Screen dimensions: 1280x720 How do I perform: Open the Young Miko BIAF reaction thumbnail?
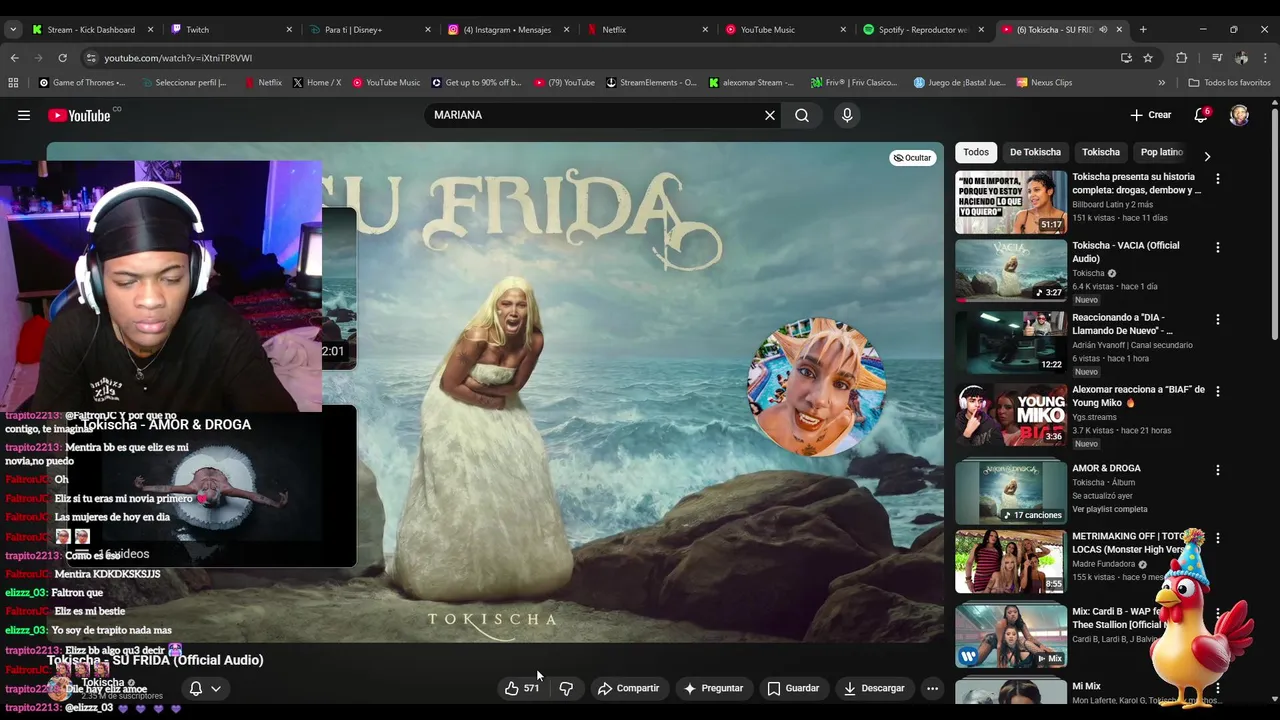coord(1010,415)
